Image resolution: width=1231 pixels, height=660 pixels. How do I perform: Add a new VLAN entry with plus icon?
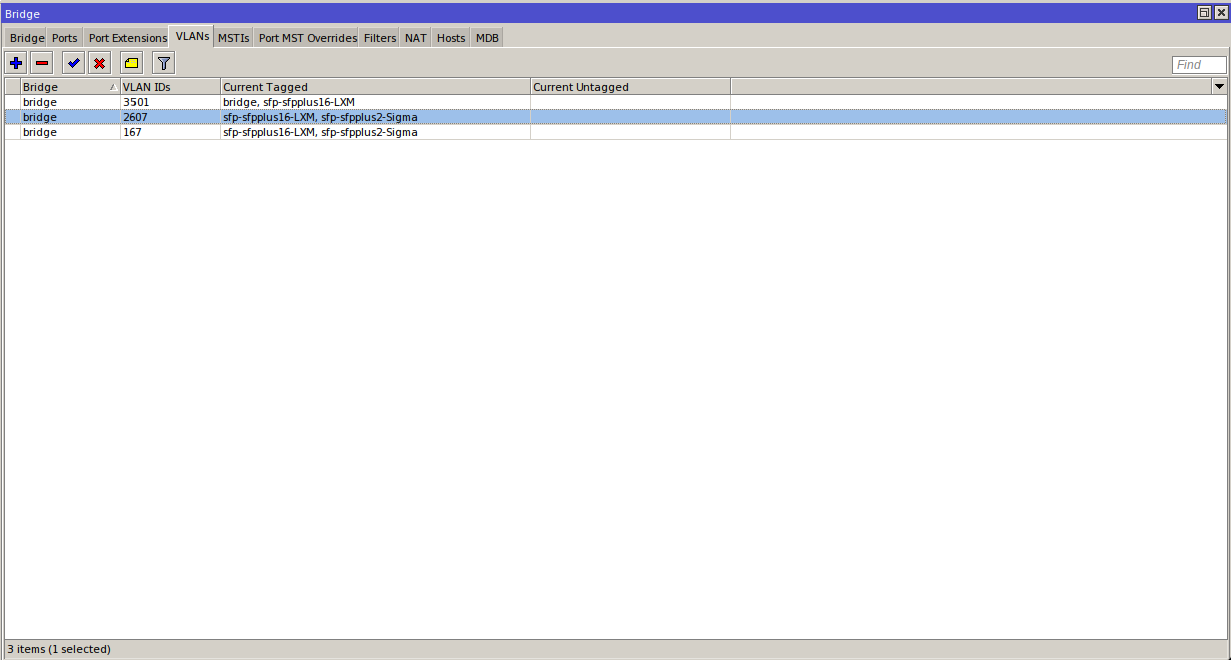[x=16, y=63]
